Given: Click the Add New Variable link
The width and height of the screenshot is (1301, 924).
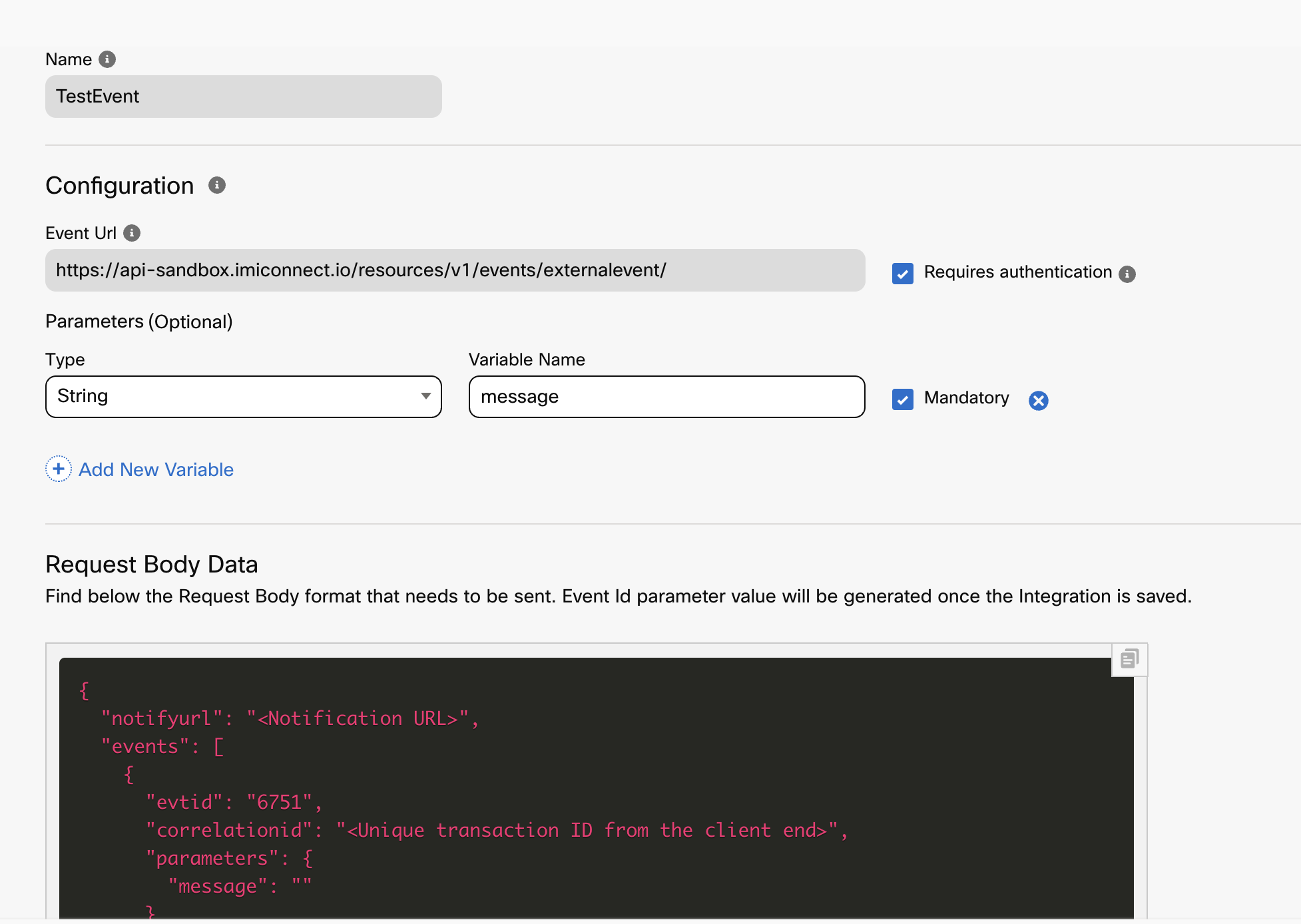Looking at the screenshot, I should pos(156,470).
